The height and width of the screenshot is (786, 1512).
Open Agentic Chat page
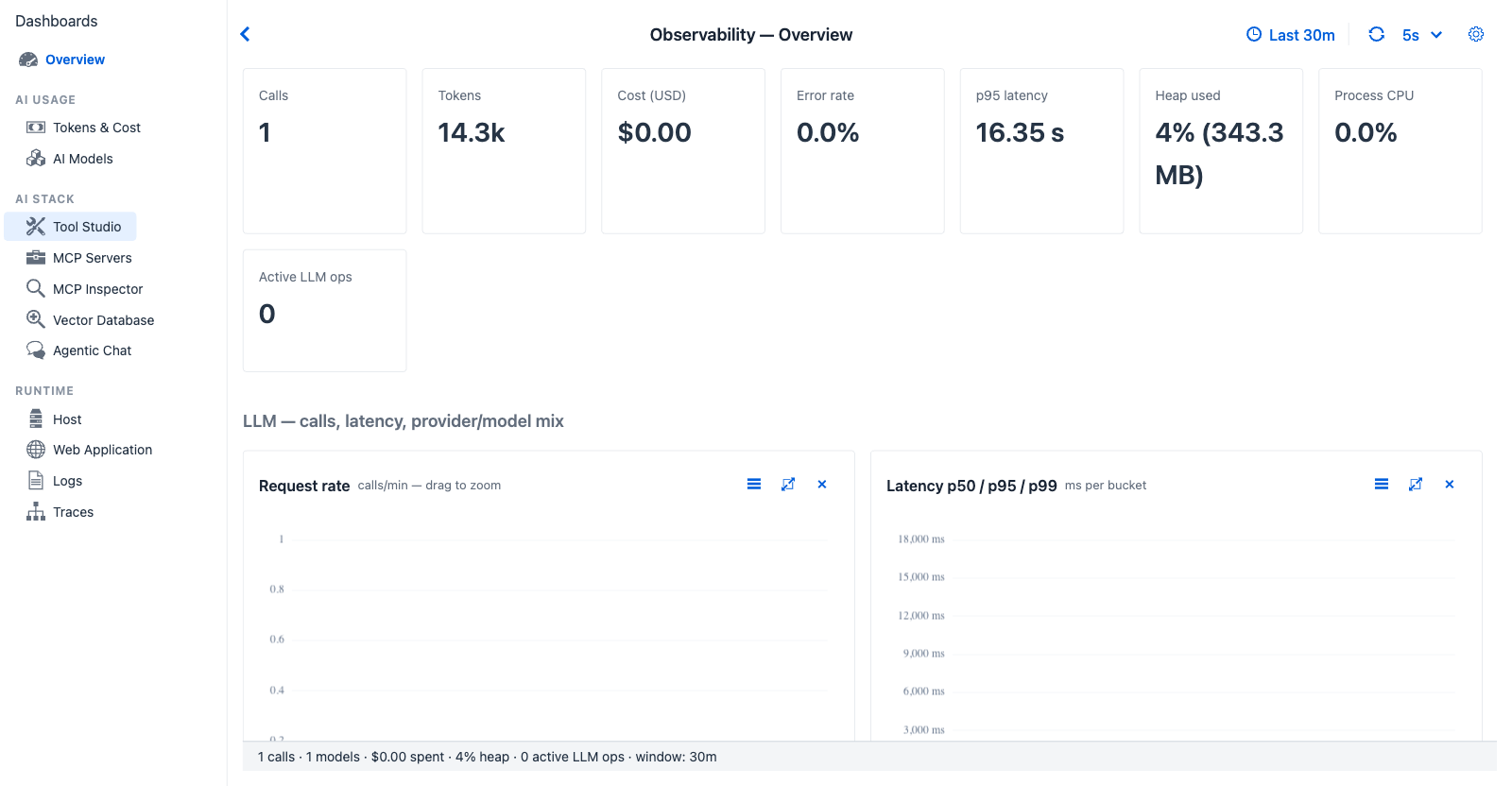tap(93, 350)
